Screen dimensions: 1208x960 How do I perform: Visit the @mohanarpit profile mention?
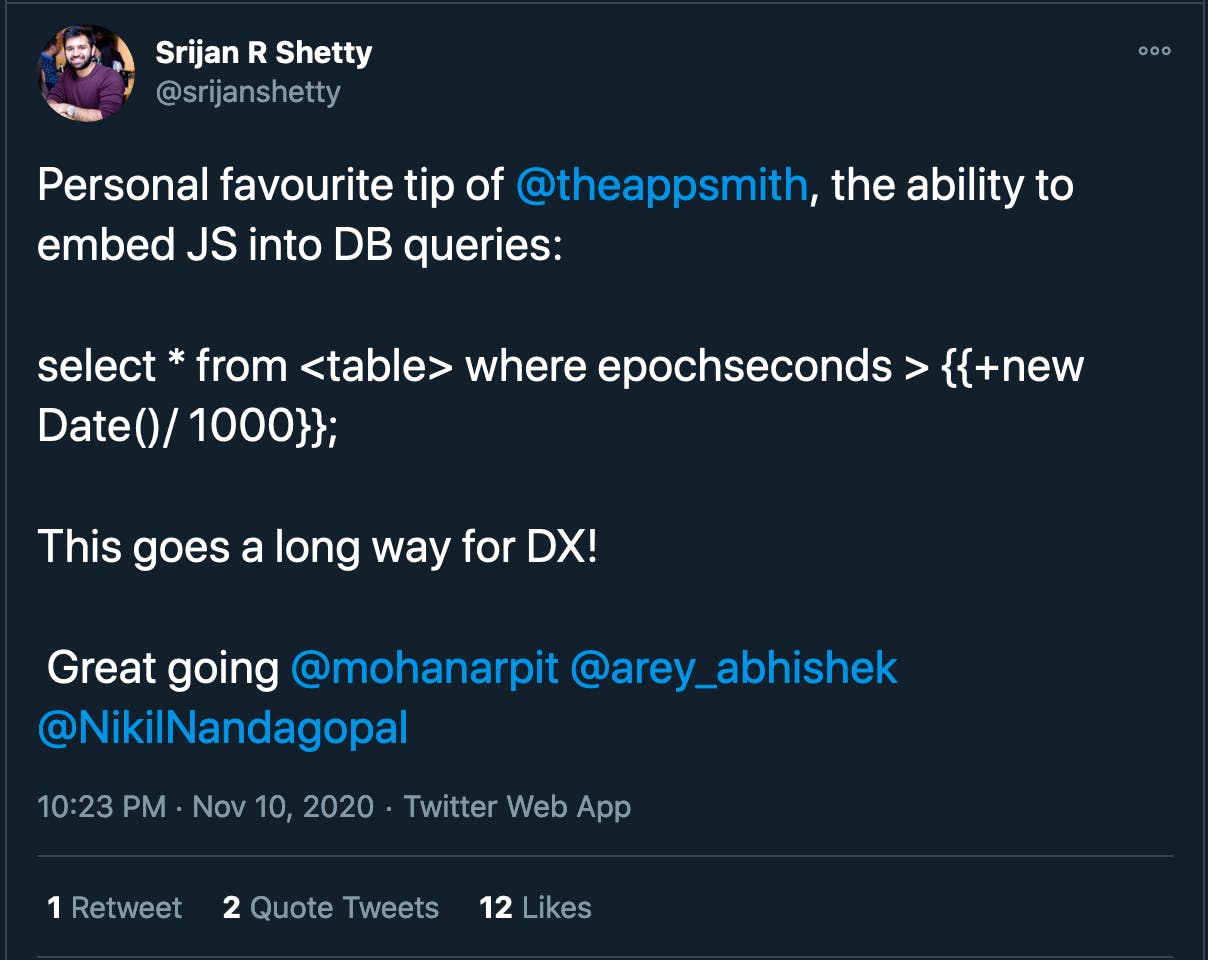click(x=424, y=668)
